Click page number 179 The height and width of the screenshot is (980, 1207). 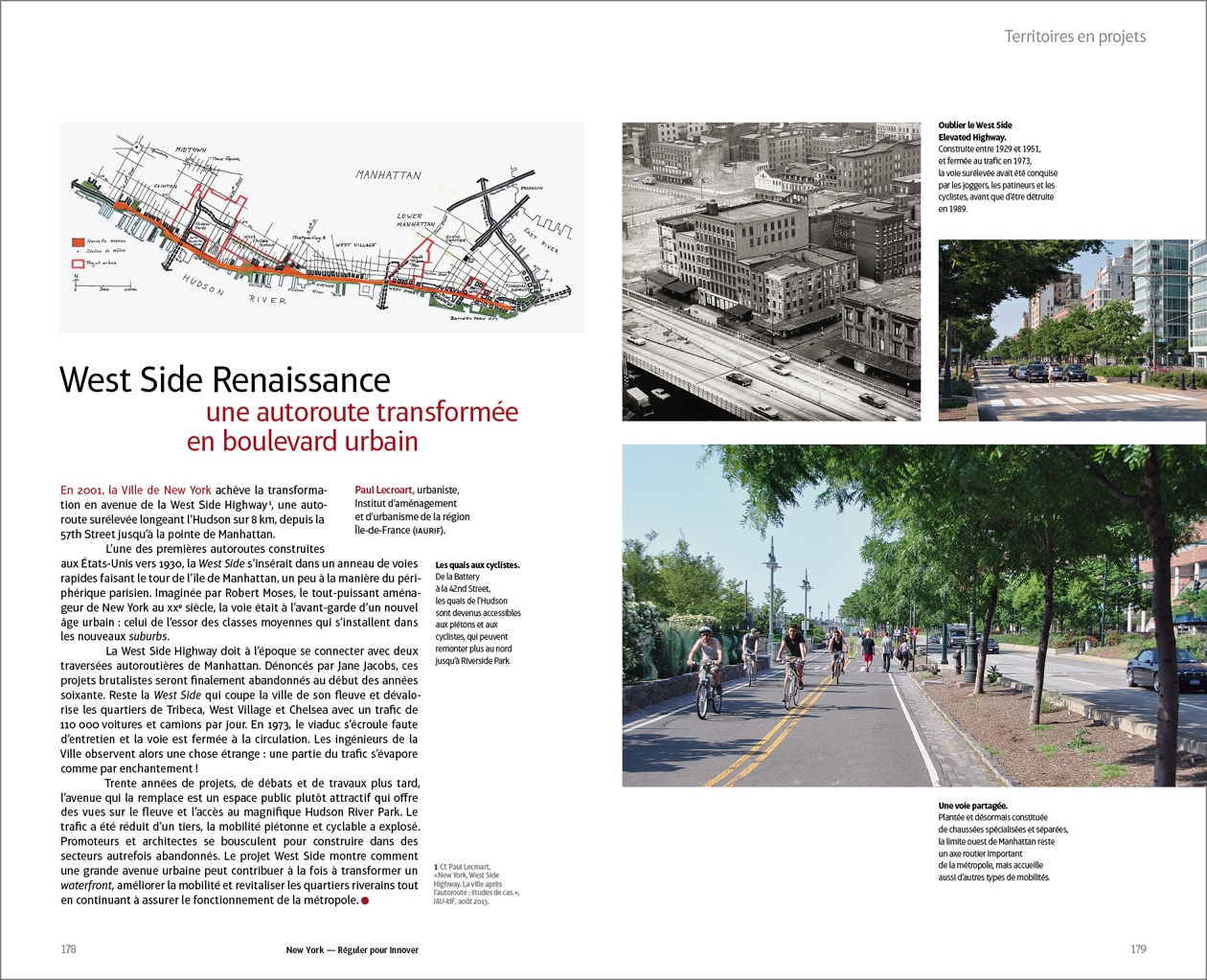[1138, 949]
